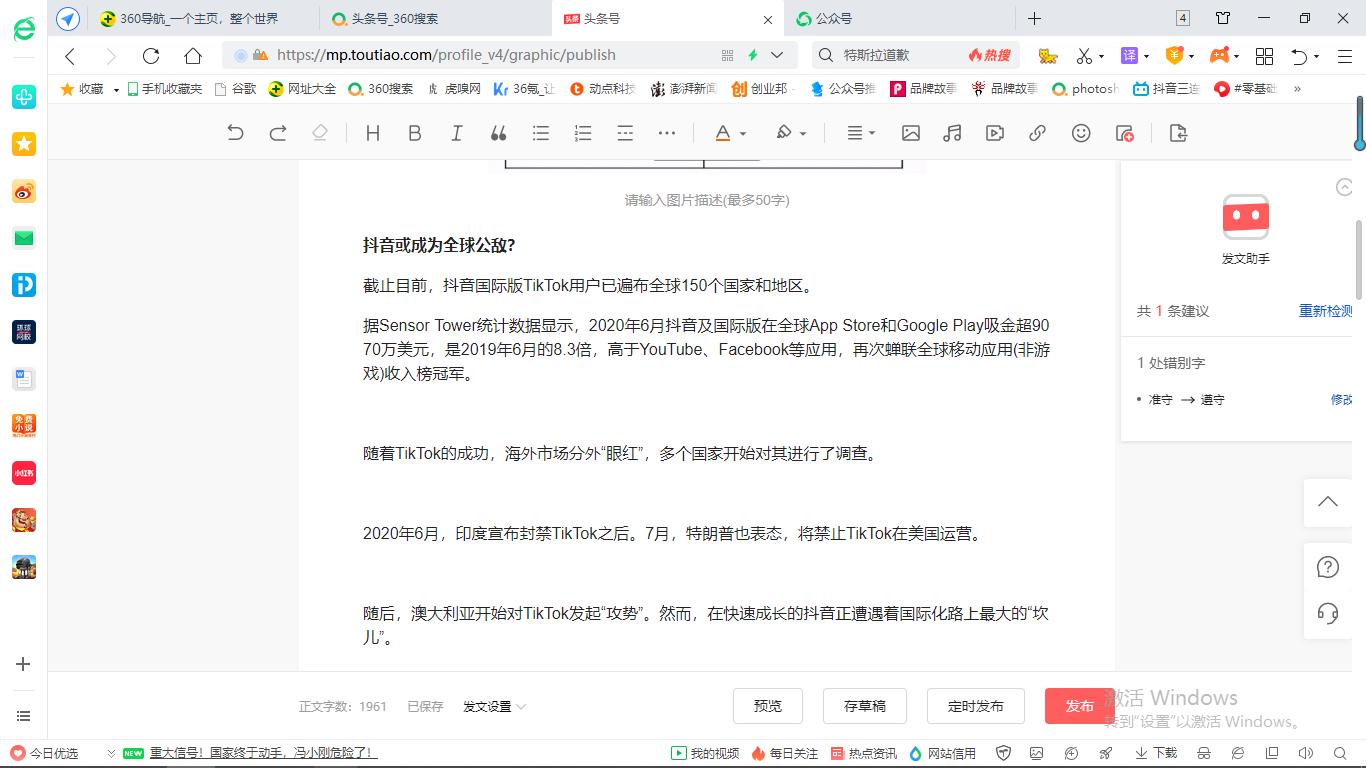Toggle bold formatting
Image resolution: width=1366 pixels, height=768 pixels.
414,132
